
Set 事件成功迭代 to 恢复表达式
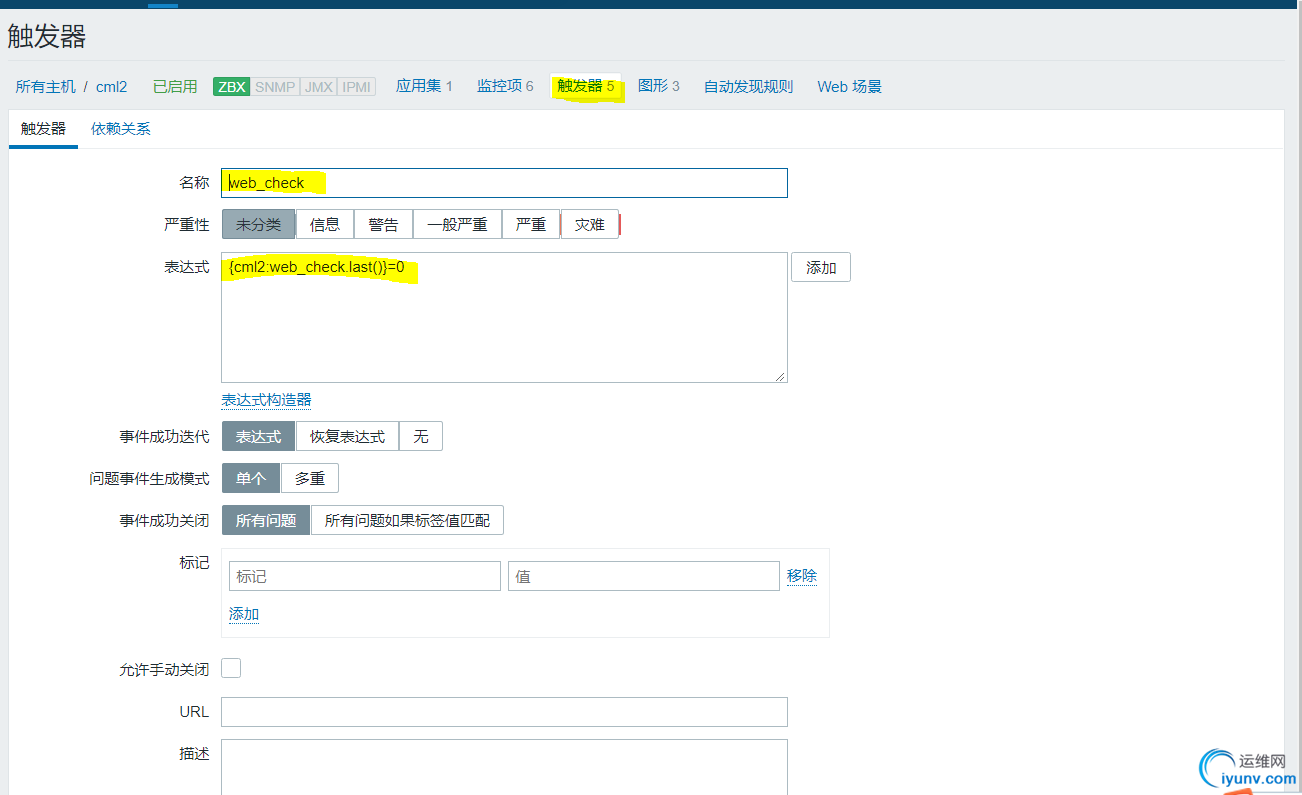coord(347,437)
